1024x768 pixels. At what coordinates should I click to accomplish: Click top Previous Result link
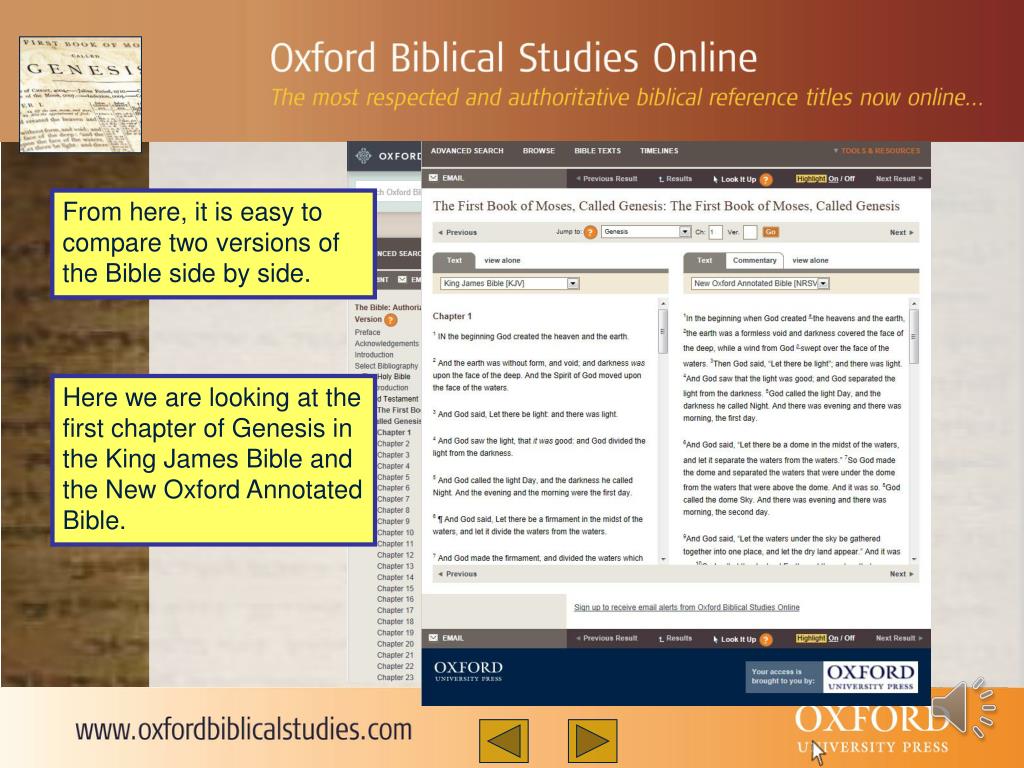click(607, 178)
